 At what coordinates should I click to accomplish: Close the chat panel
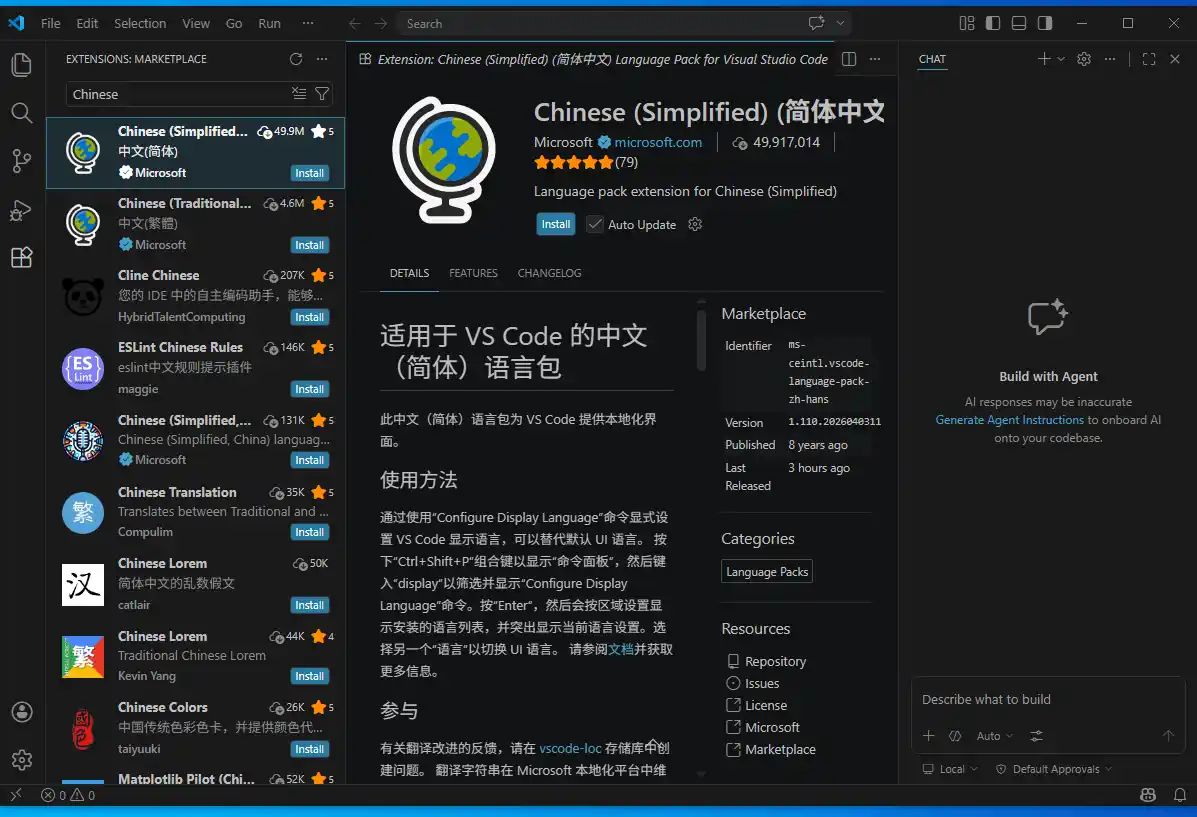pyautogui.click(x=1175, y=59)
